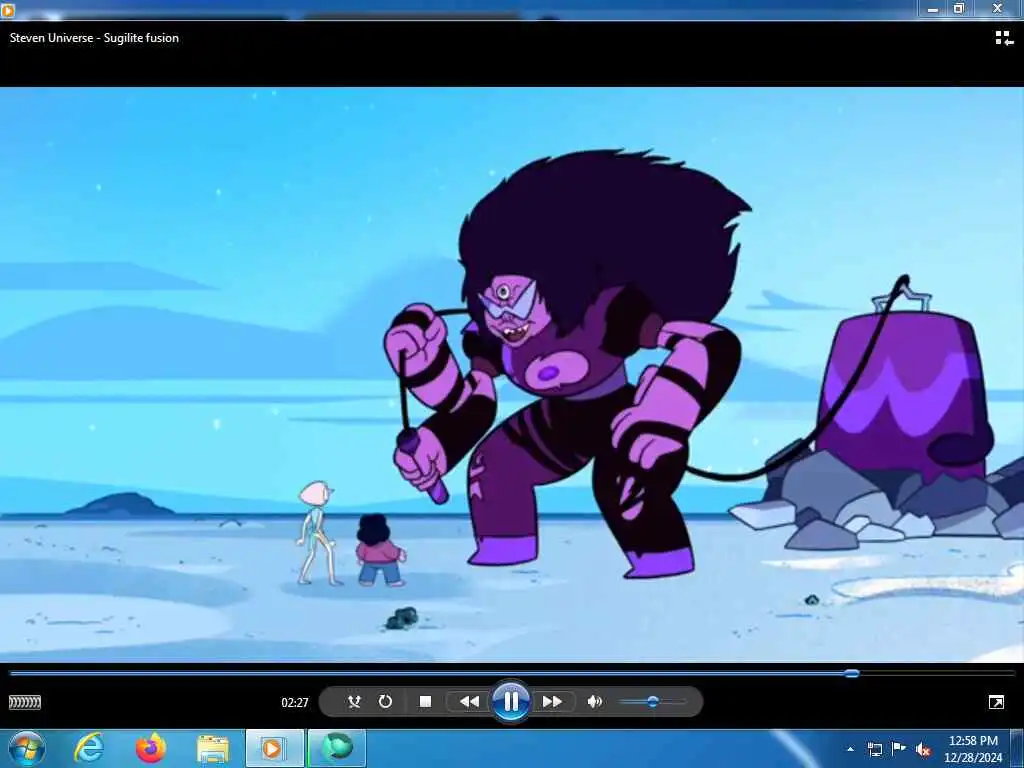View full screen button
This screenshot has height=768, width=1024.
pos(997,702)
